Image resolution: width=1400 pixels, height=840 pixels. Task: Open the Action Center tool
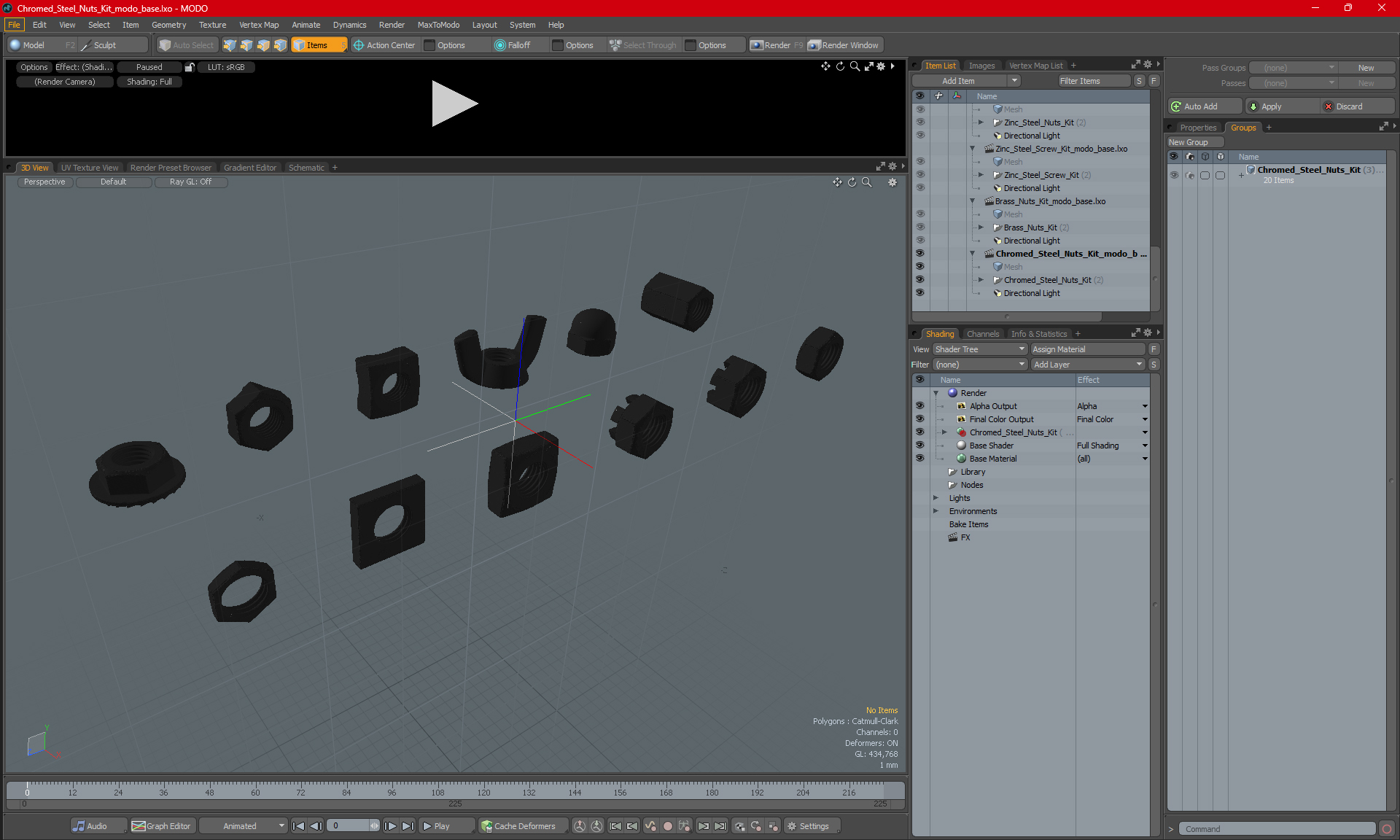click(384, 45)
